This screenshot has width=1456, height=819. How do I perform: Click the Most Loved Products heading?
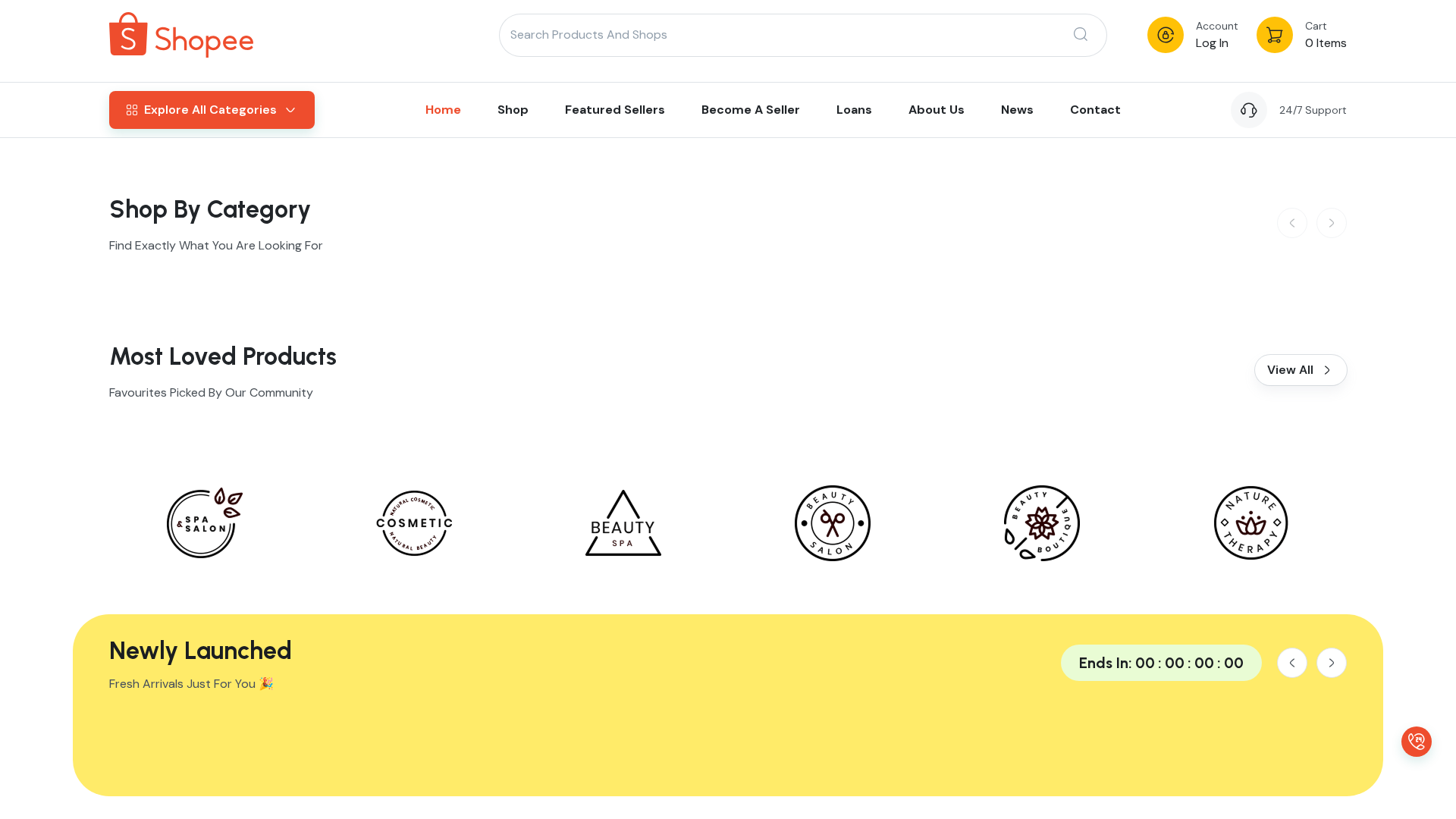click(x=223, y=356)
